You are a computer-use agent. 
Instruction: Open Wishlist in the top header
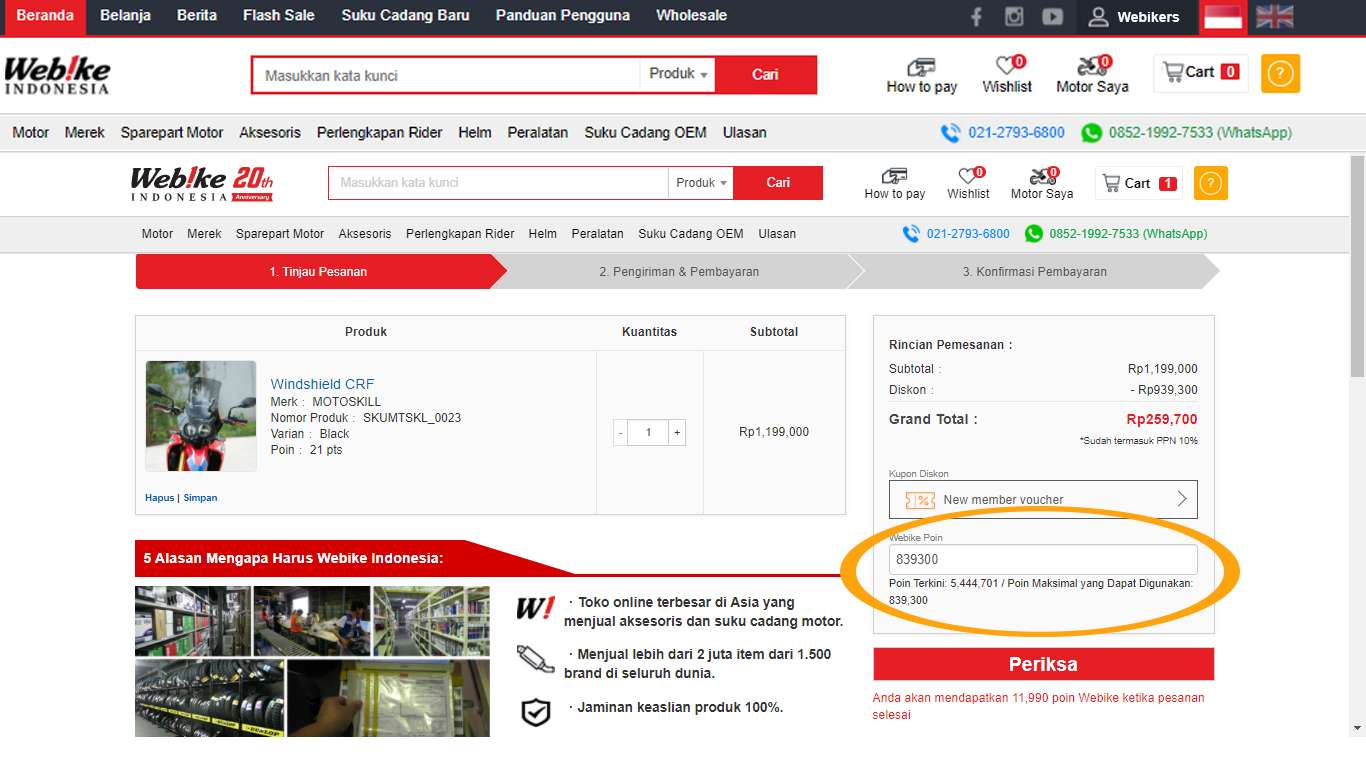point(1007,75)
